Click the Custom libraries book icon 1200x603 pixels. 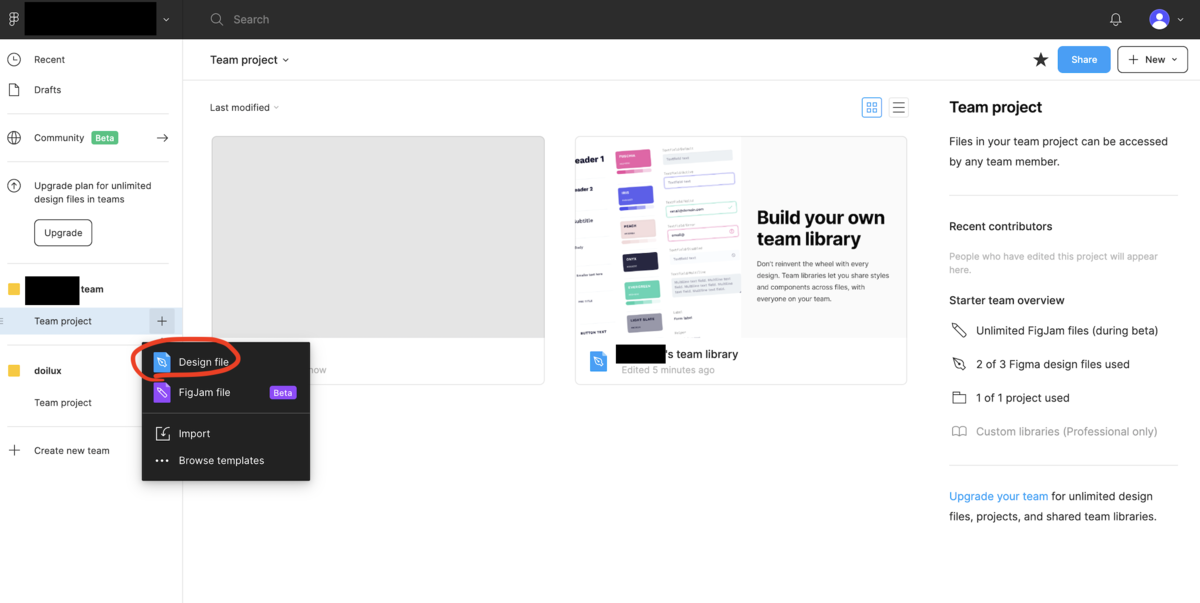(959, 432)
